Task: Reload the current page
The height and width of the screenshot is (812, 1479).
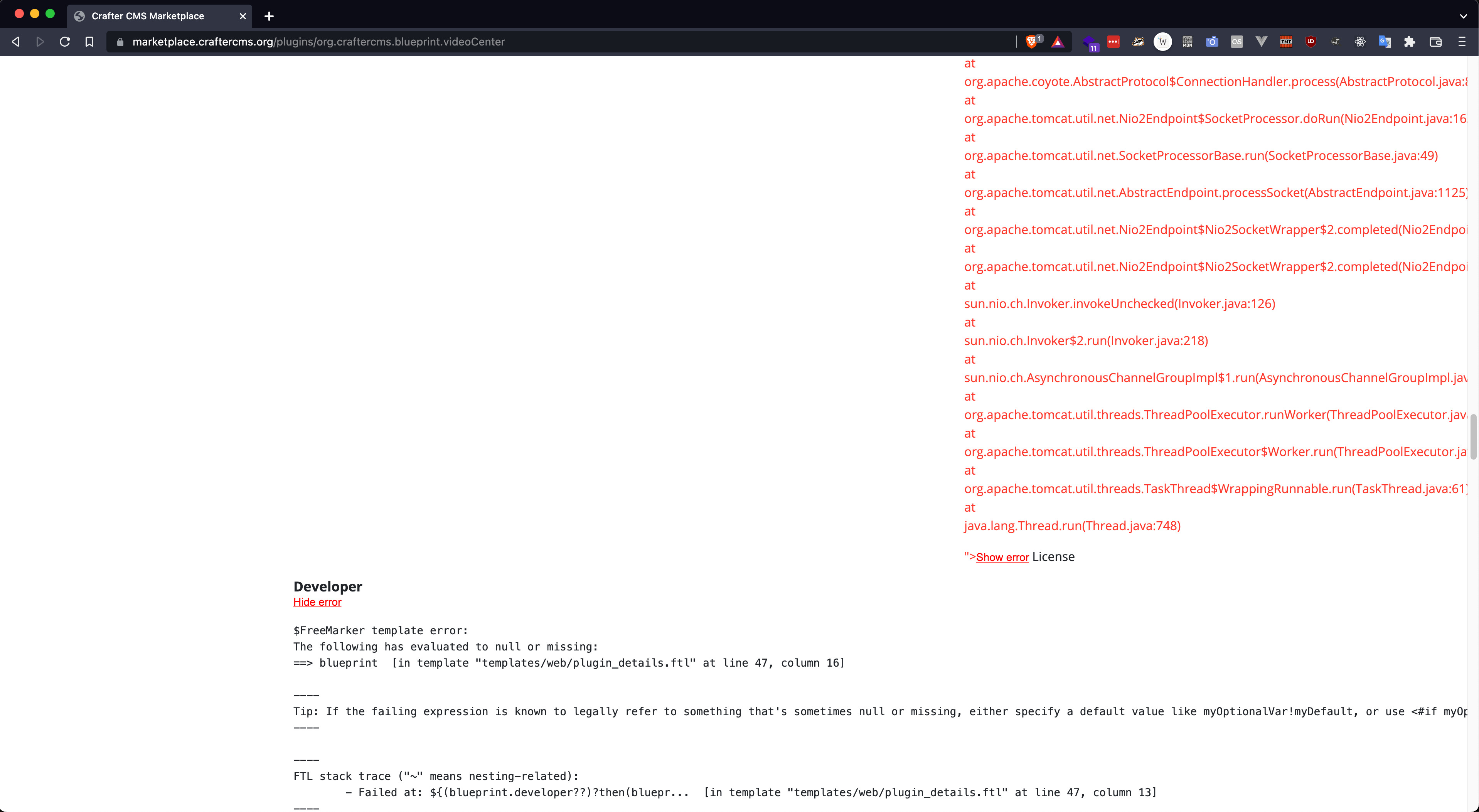Action: pyautogui.click(x=65, y=41)
